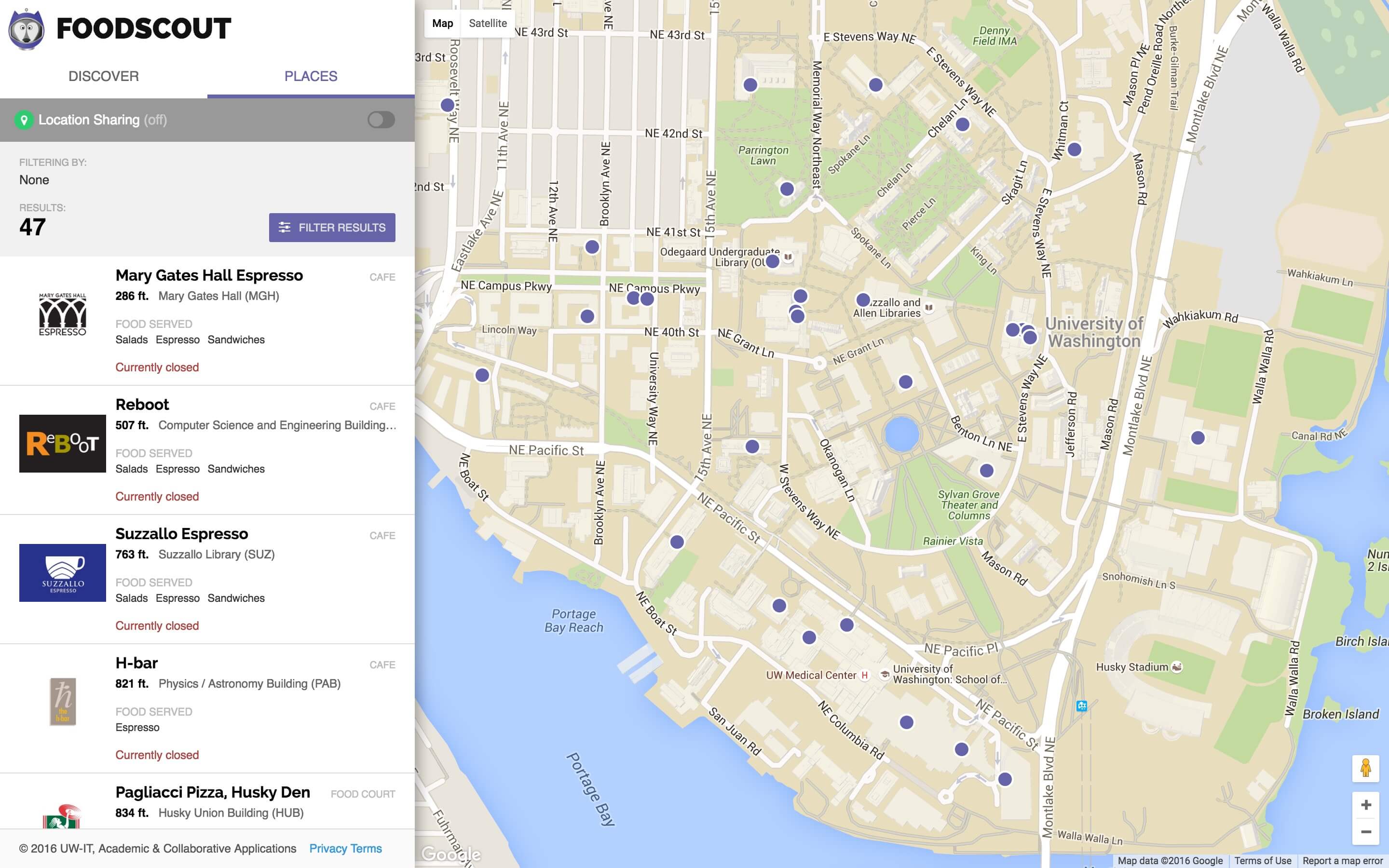Turn on the Location Sharing switch
The image size is (1389, 868).
coord(381,120)
